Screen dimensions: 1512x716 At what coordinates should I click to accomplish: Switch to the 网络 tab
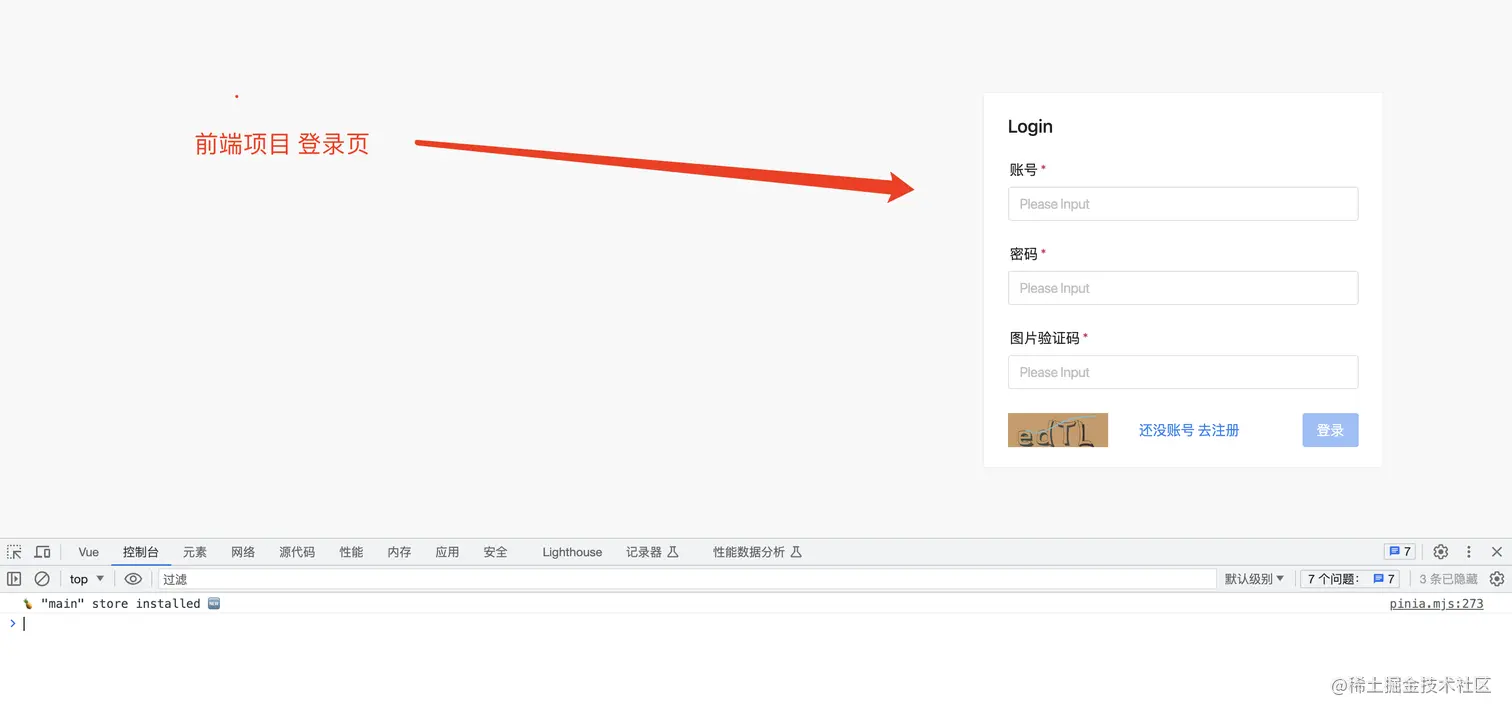pos(243,552)
